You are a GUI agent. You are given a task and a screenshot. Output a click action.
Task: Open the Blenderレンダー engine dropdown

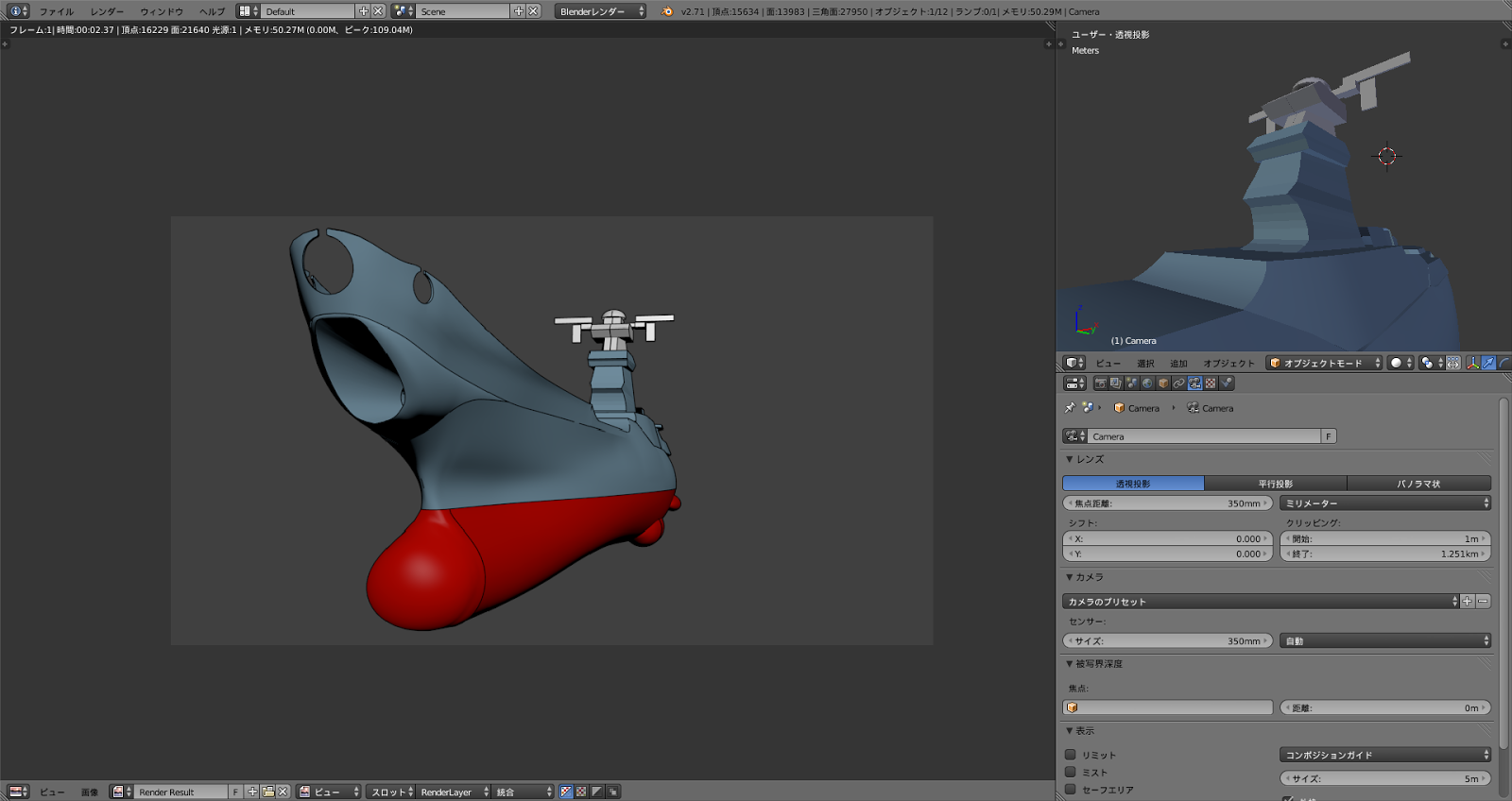pyautogui.click(x=600, y=11)
